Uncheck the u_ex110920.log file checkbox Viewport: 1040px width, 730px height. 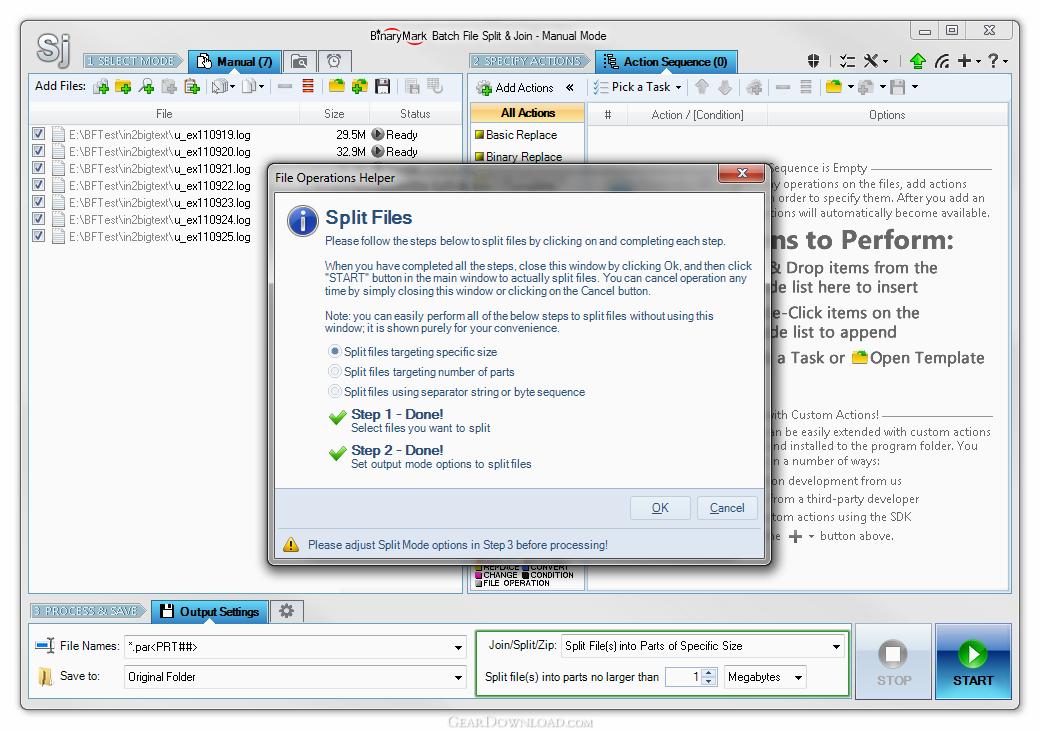[38, 151]
